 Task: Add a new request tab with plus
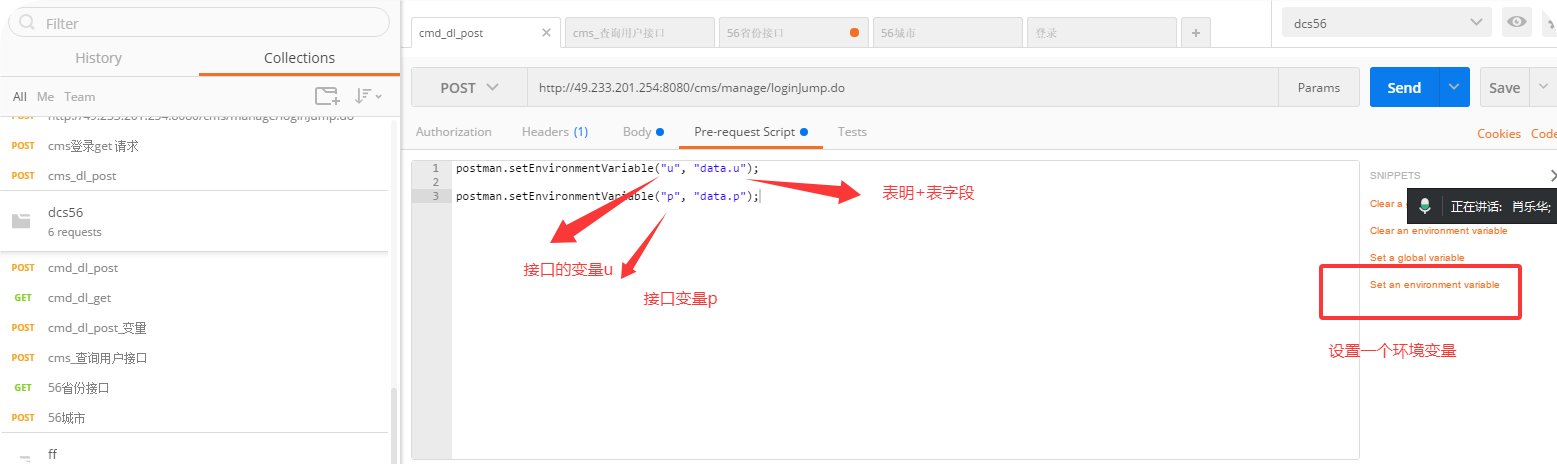pyautogui.click(x=1196, y=33)
